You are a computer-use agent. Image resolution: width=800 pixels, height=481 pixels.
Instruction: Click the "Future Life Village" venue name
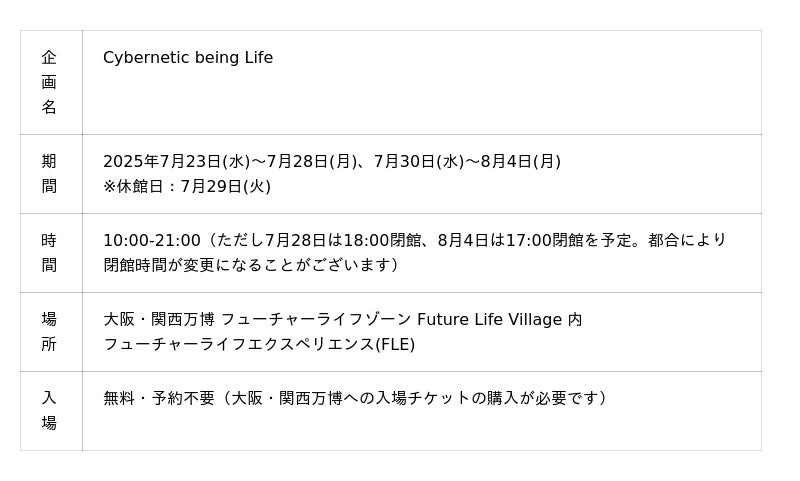click(x=489, y=320)
